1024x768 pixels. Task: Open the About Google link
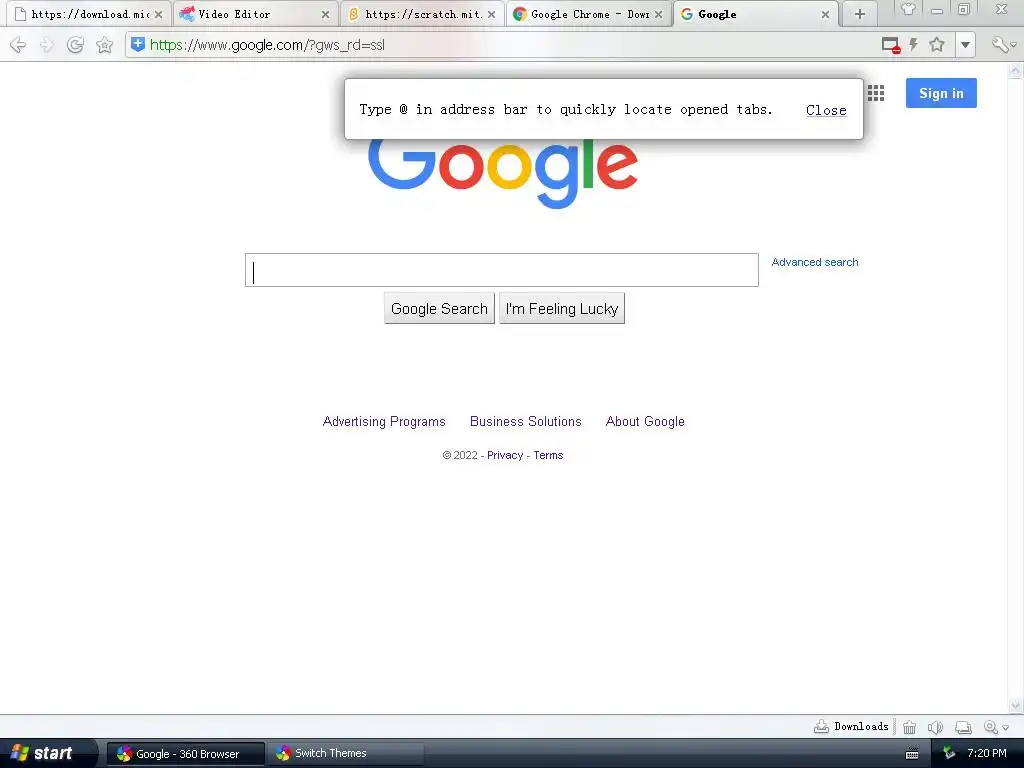point(645,421)
